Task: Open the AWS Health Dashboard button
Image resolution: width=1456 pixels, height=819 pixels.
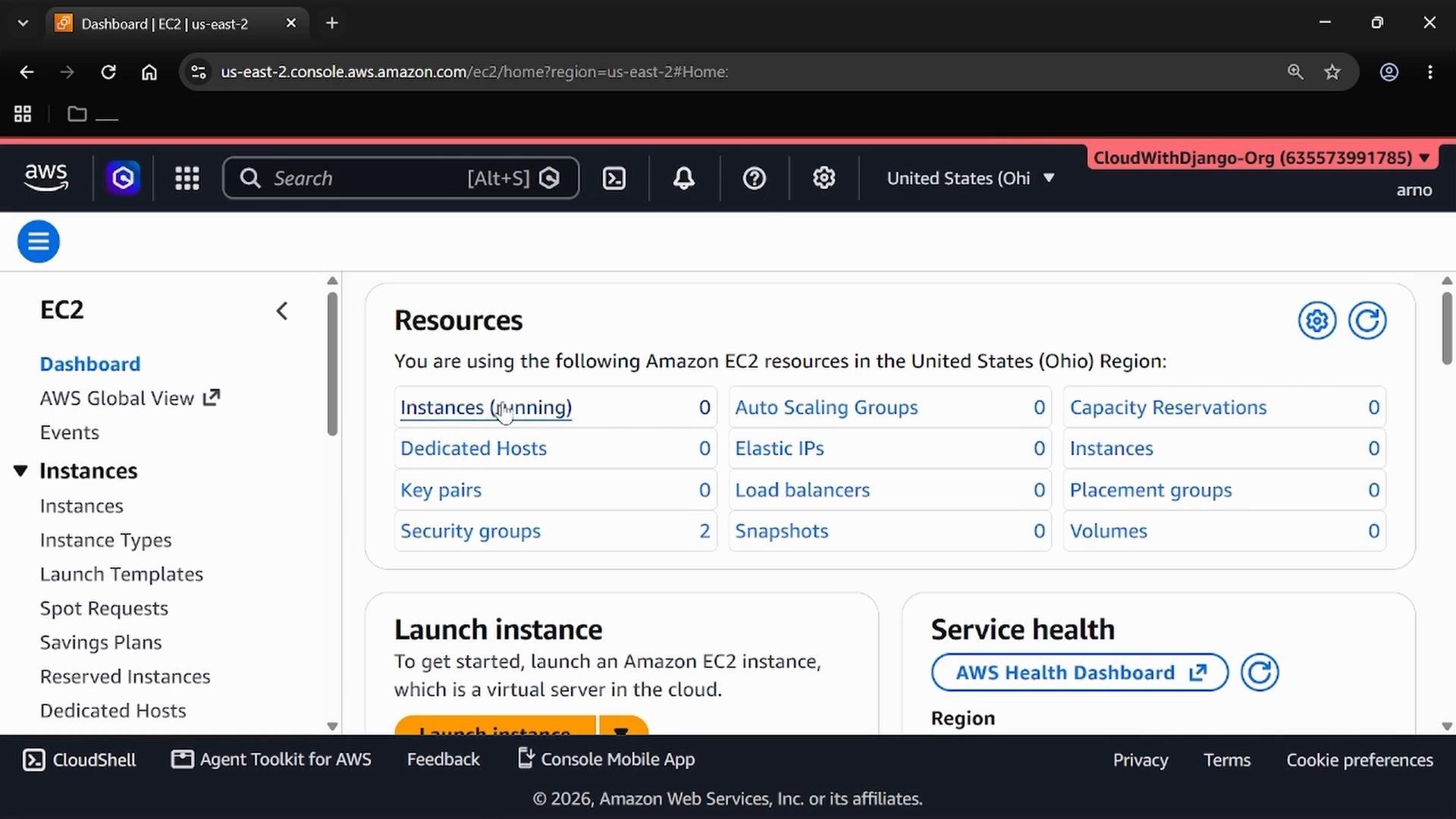Action: pyautogui.click(x=1079, y=673)
